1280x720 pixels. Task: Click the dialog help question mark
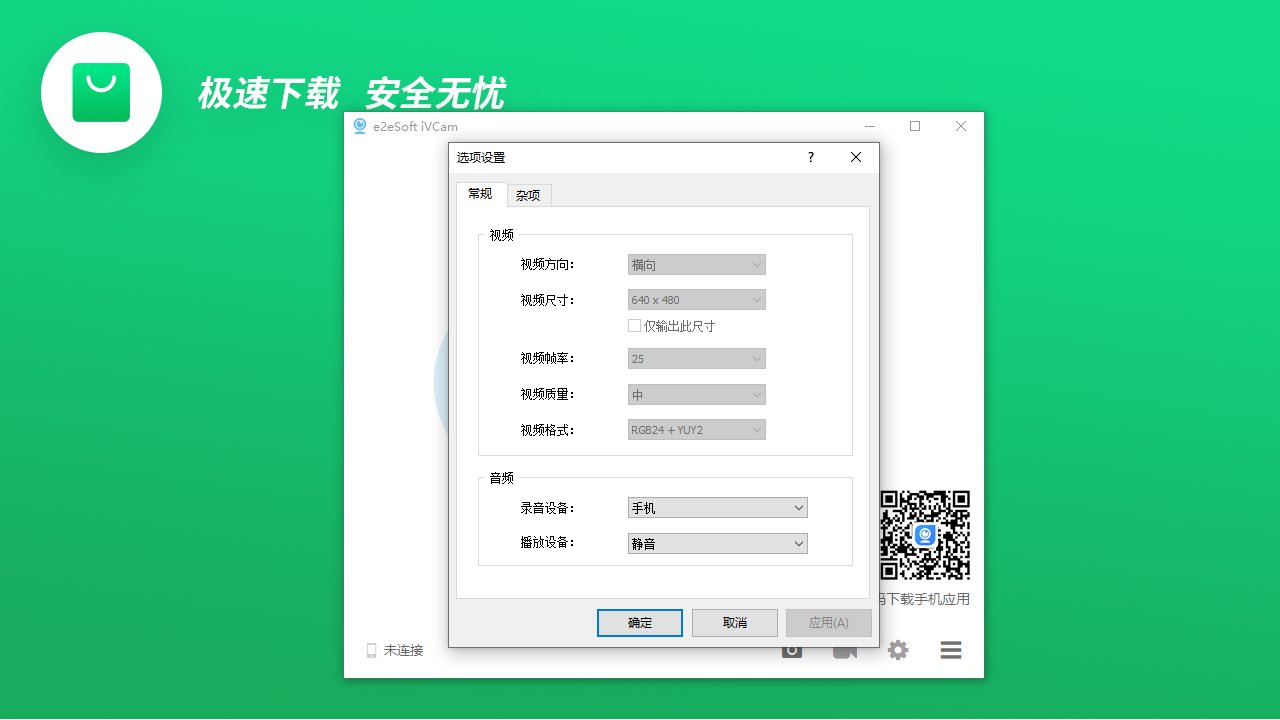pos(811,157)
